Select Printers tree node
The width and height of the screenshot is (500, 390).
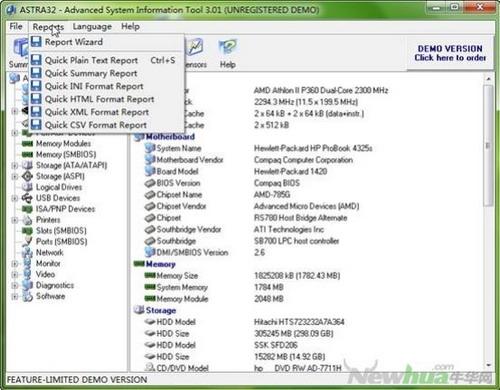tap(48, 220)
